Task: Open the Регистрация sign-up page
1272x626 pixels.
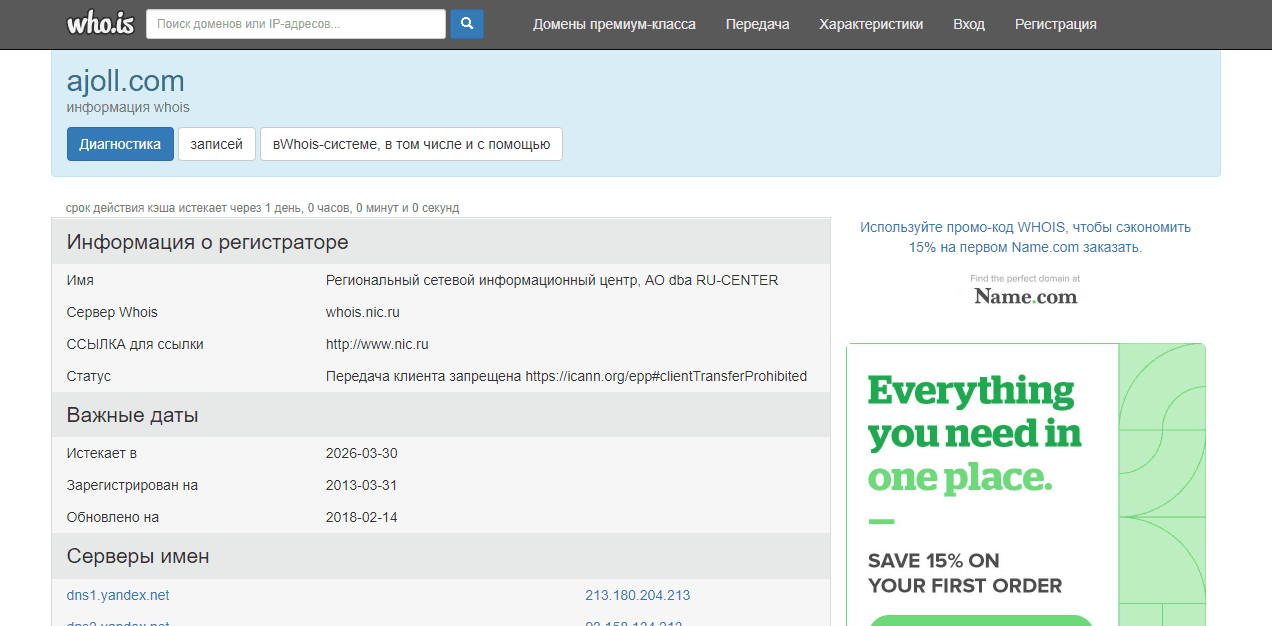Action: tap(1055, 24)
